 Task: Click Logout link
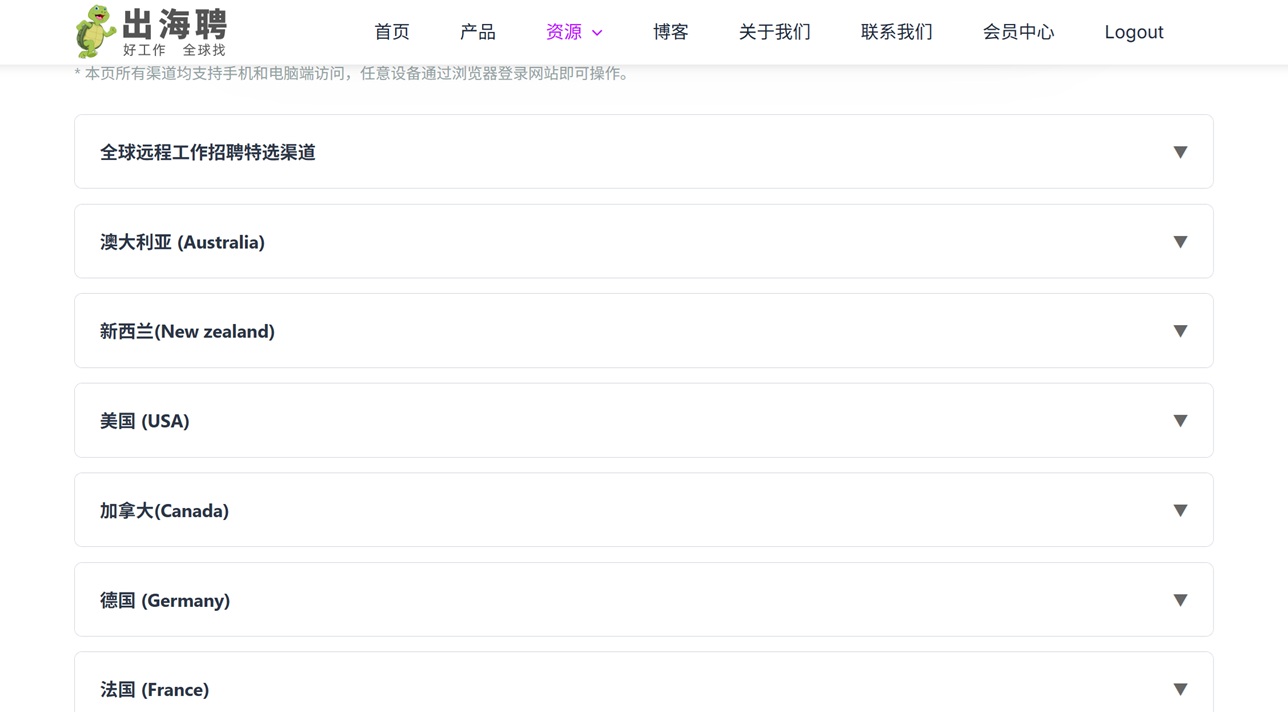click(1134, 32)
